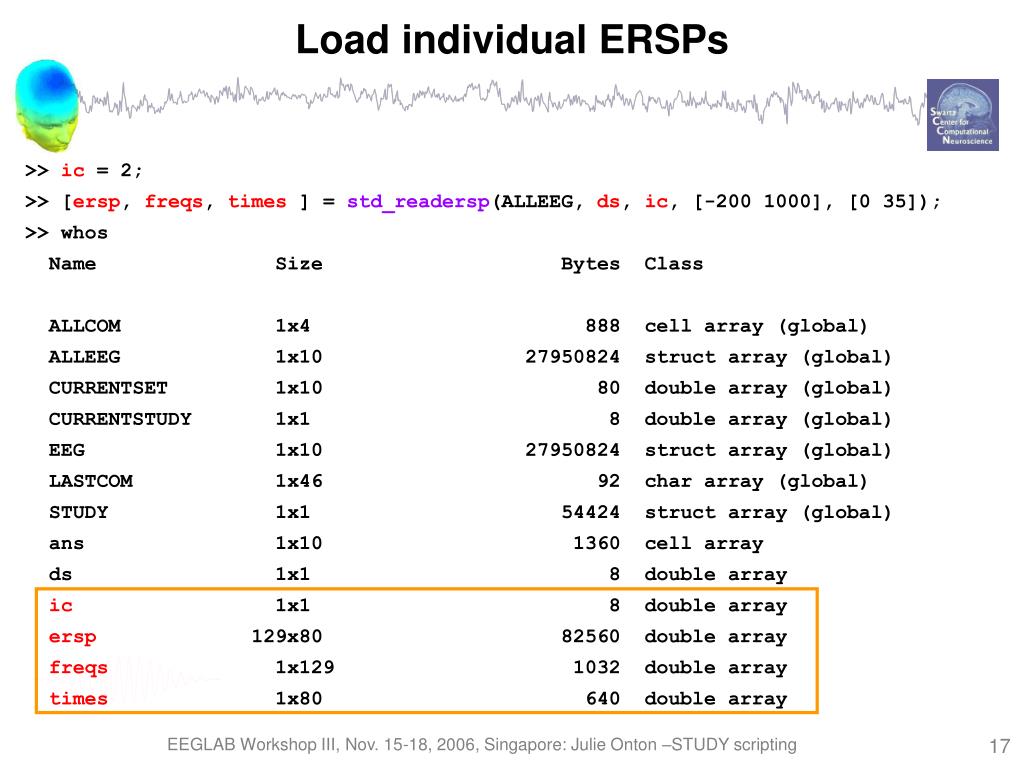
Task: Click the 3D head scalp map image
Action: (47, 106)
